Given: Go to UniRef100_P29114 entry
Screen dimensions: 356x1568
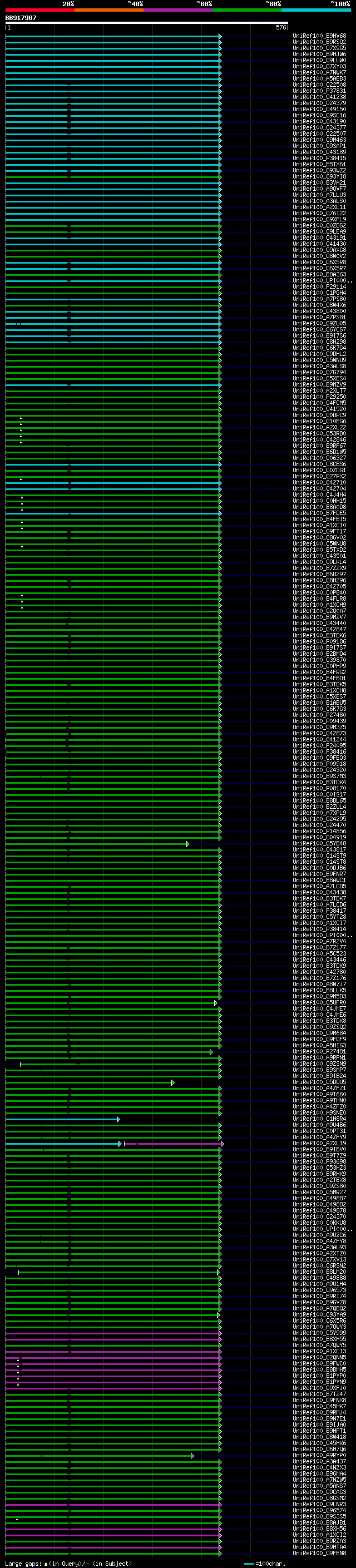Looking at the screenshot, I should click(x=319, y=286).
